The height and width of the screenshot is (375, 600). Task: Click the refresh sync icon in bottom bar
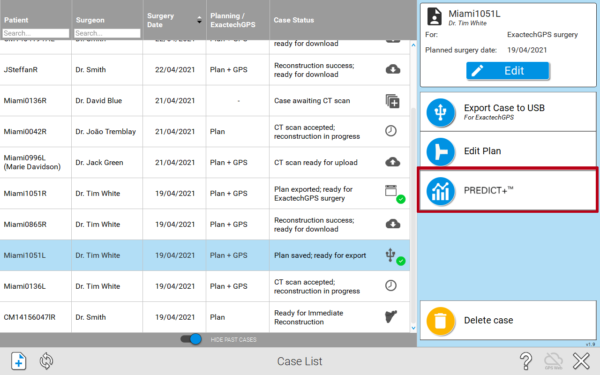tap(46, 361)
